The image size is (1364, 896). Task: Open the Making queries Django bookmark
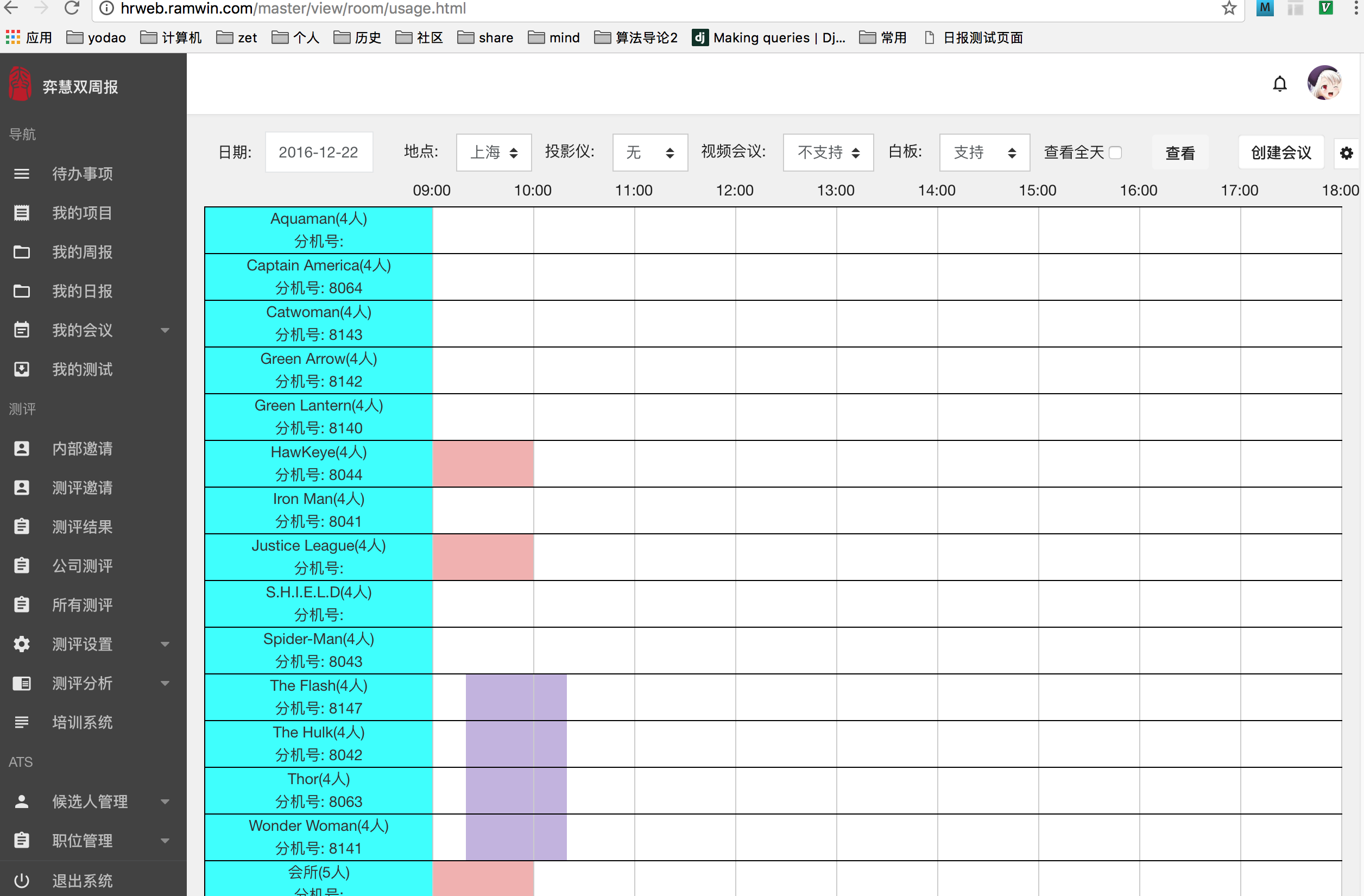[769, 38]
